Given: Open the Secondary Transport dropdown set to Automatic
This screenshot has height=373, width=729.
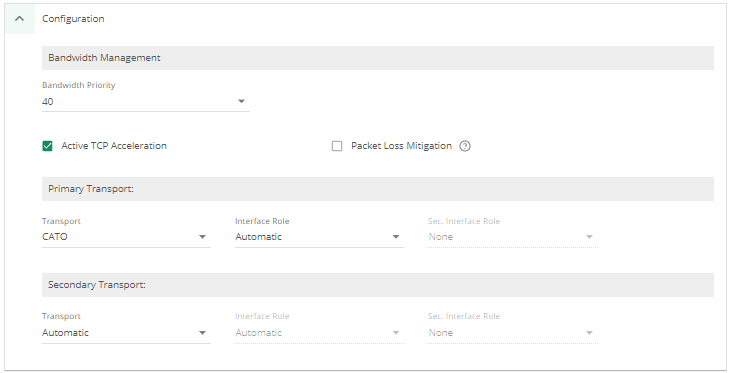Looking at the screenshot, I should (x=126, y=333).
